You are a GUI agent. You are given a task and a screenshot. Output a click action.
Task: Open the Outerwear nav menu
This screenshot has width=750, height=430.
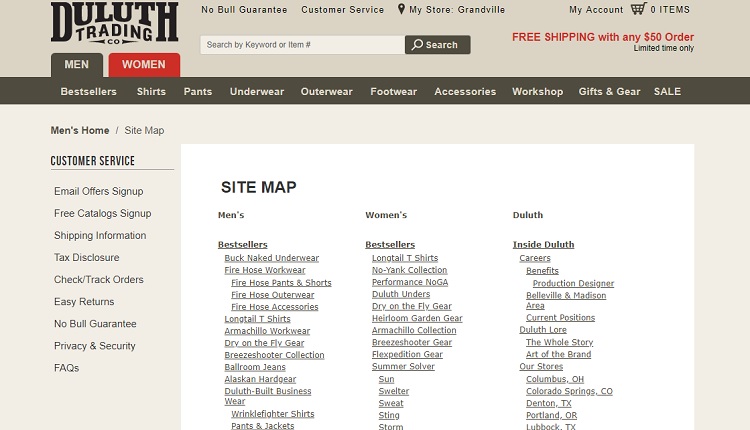[x=327, y=91]
